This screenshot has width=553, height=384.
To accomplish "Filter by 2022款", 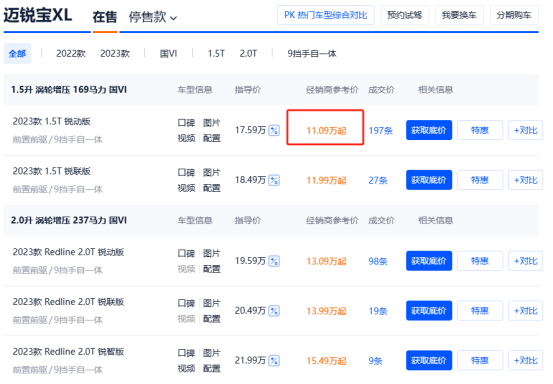I will 71,54.
